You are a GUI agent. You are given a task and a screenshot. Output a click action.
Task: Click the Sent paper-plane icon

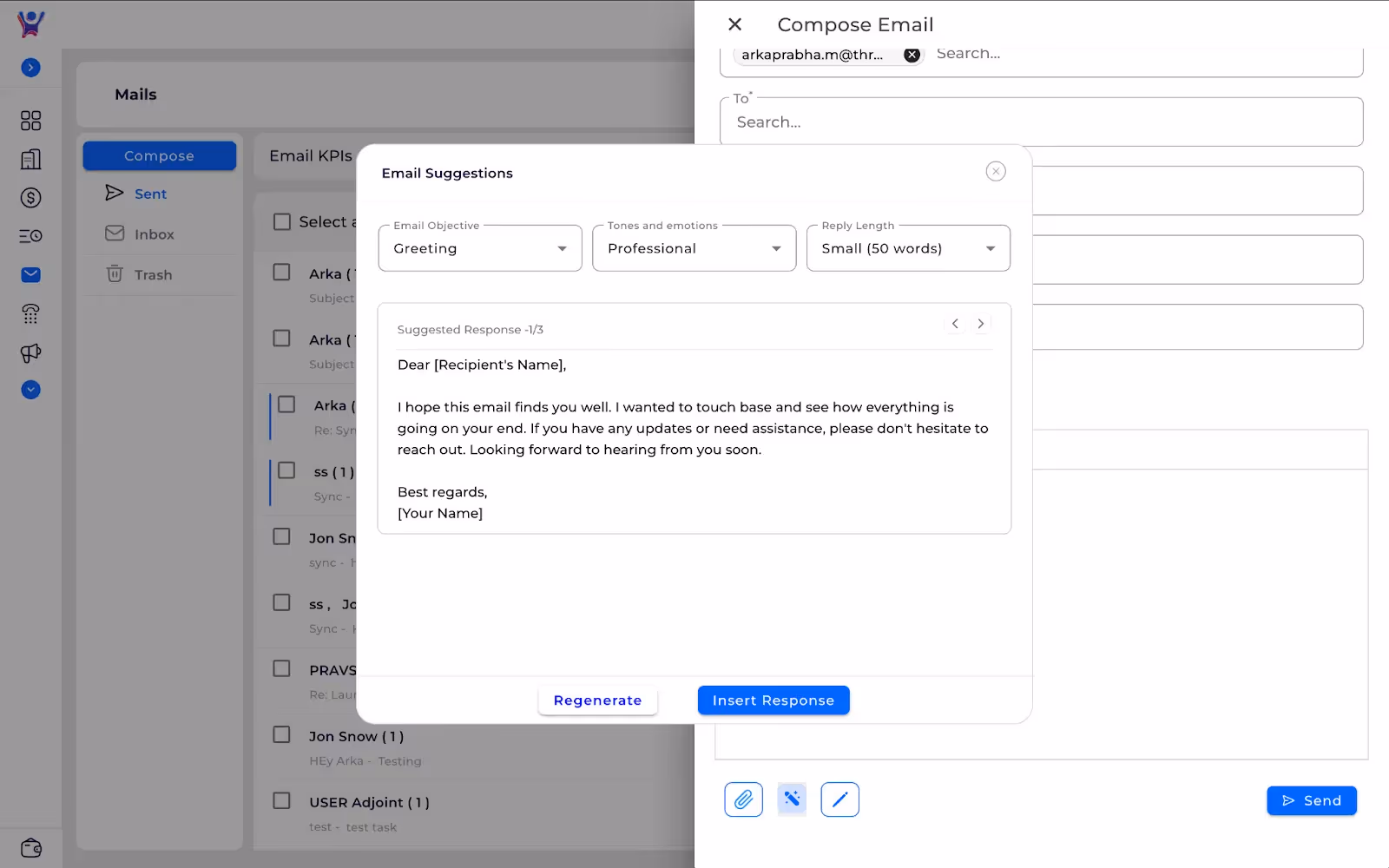[115, 193]
